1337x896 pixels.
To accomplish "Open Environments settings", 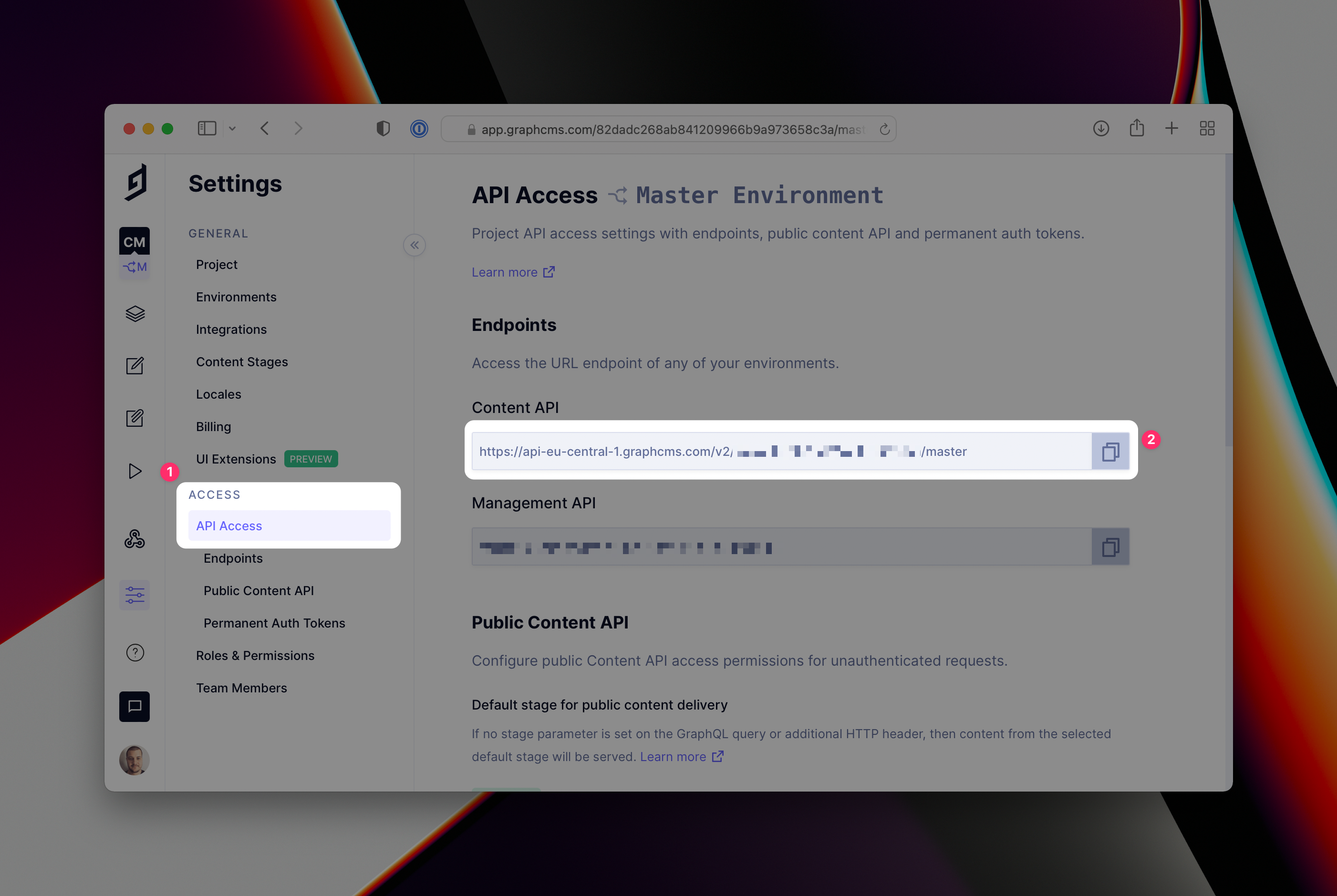I will click(236, 297).
